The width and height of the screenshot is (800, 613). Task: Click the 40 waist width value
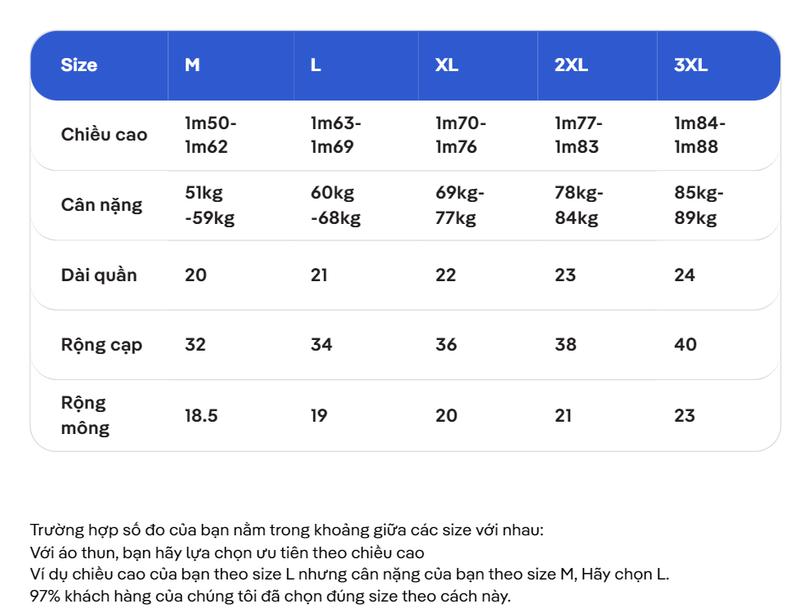coord(685,345)
